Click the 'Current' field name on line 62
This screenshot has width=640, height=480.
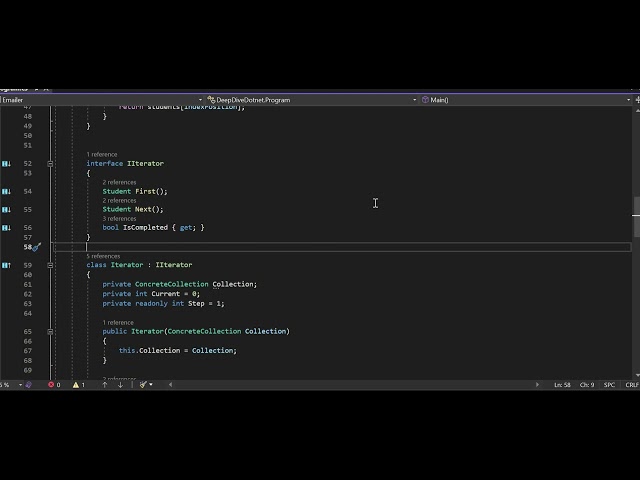165,294
